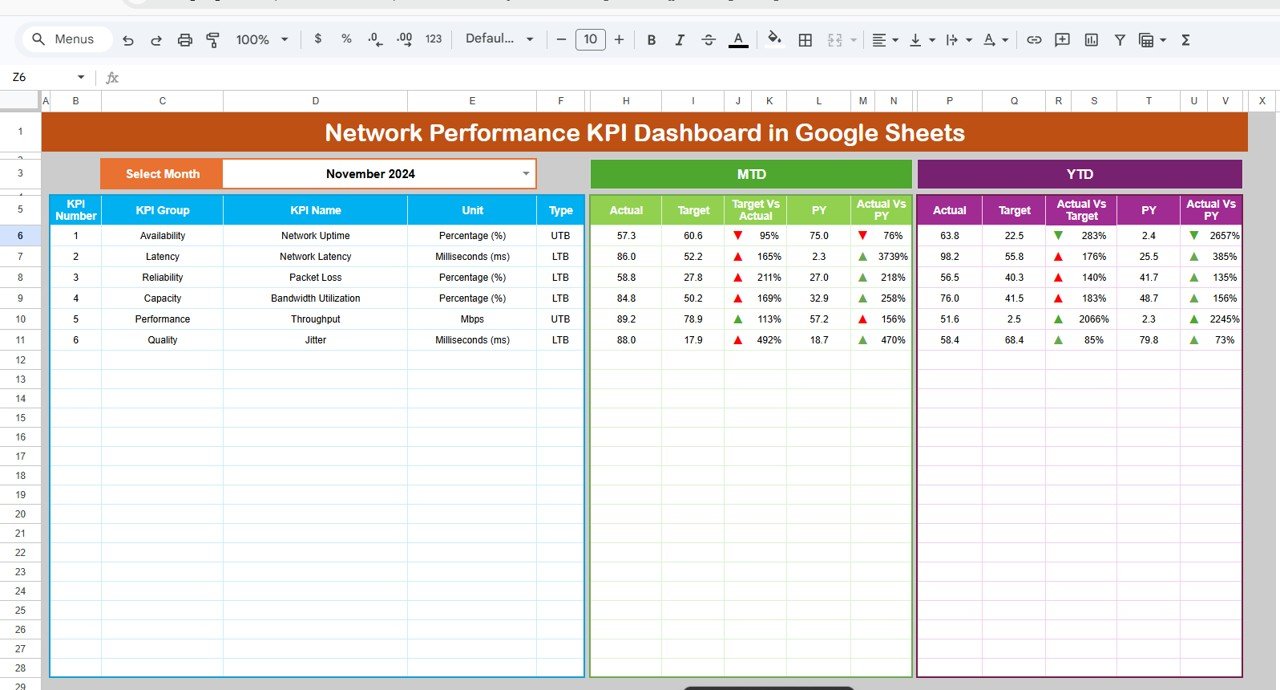Click the Paint format icon

[x=213, y=40]
